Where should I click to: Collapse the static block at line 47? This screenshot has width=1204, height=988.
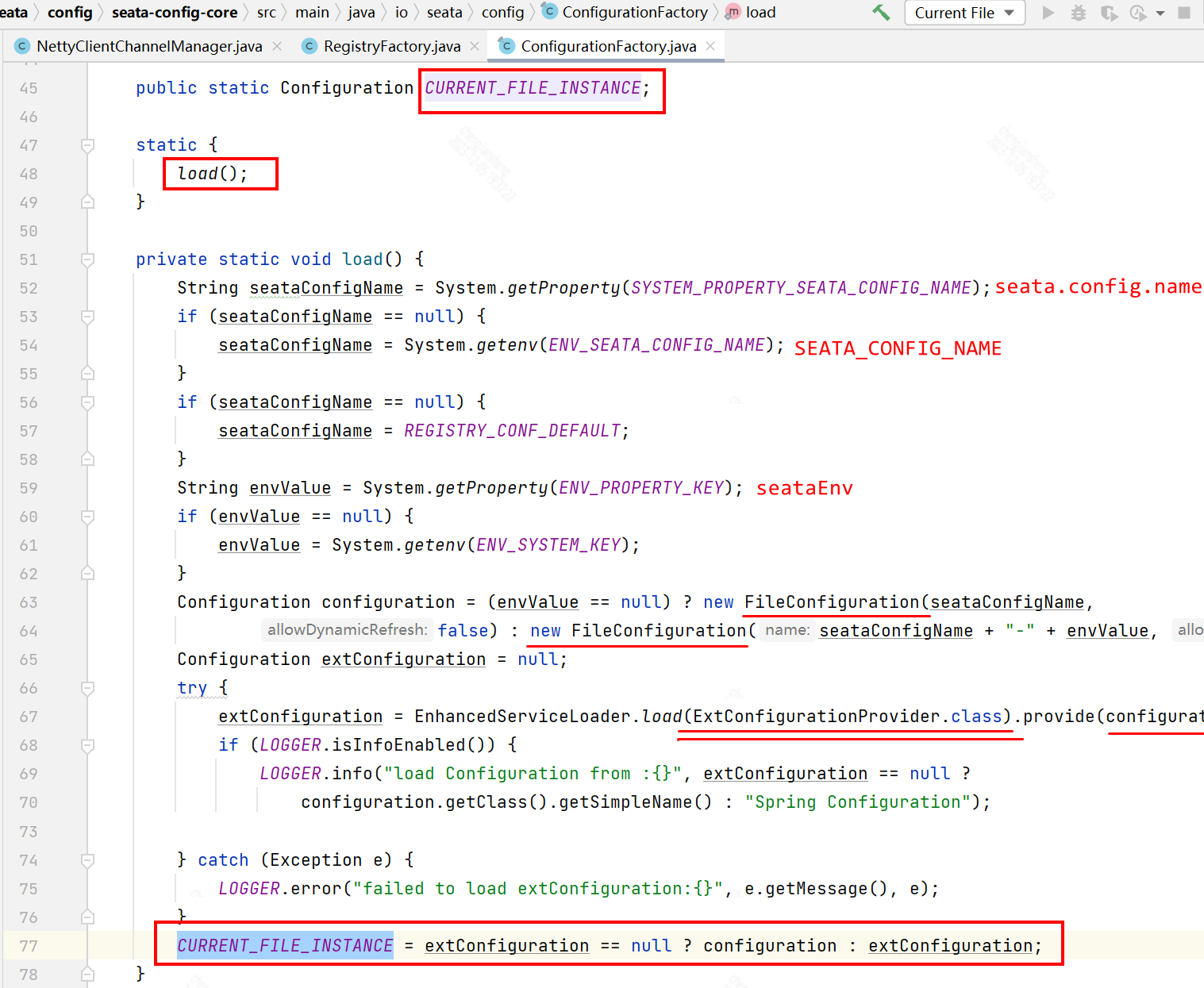click(87, 145)
